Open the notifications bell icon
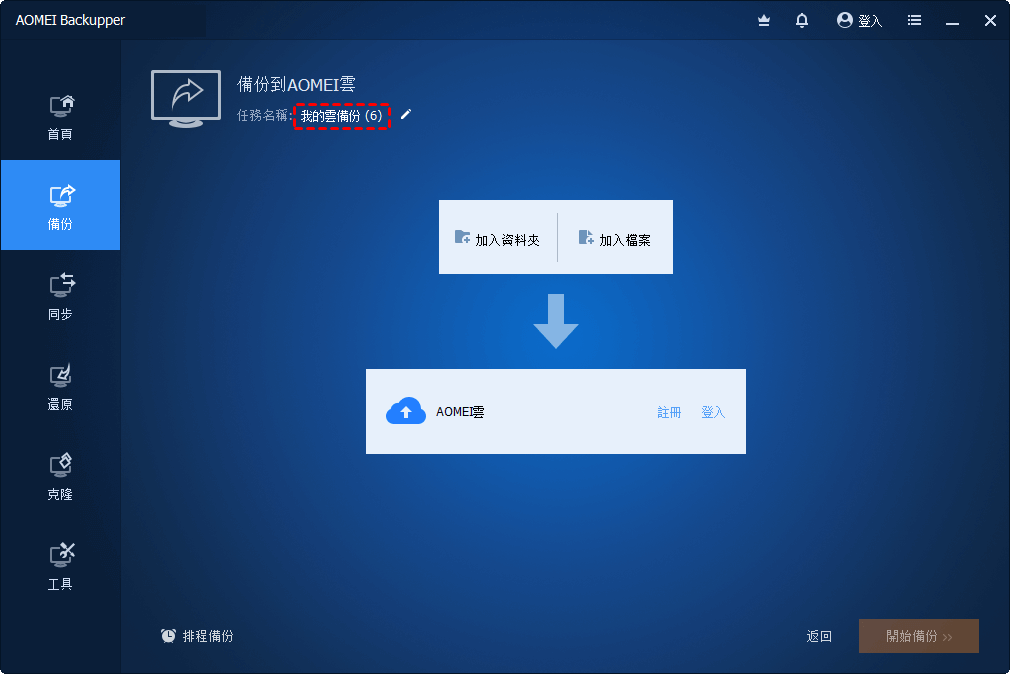This screenshot has width=1010, height=674. coord(802,21)
